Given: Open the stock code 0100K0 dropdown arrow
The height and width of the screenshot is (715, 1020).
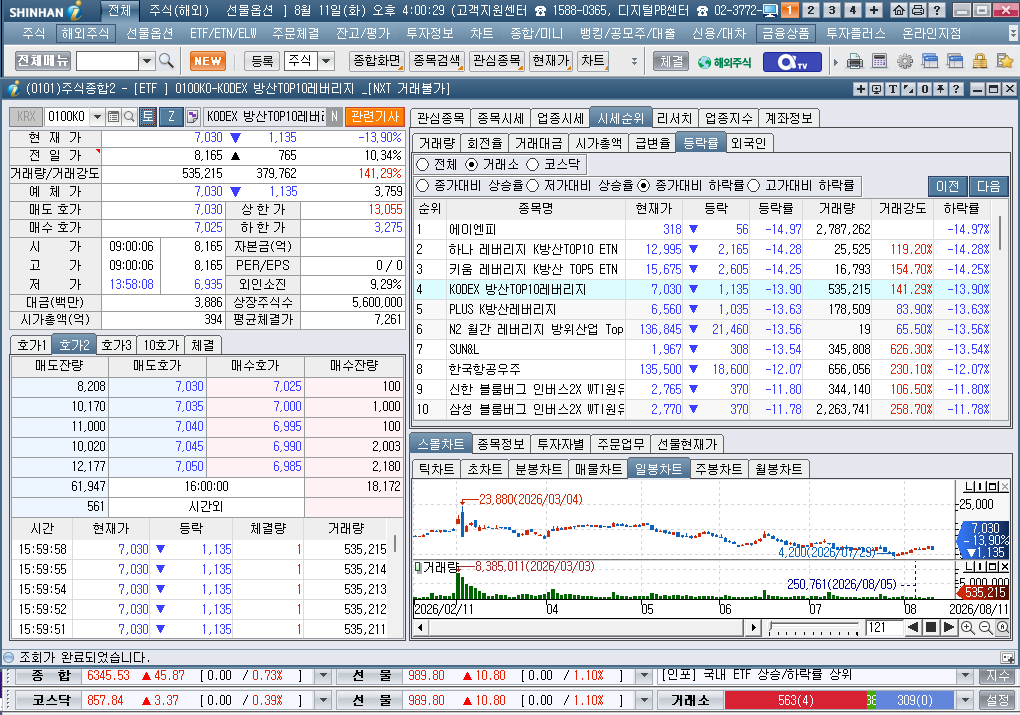Looking at the screenshot, I should point(98,116).
